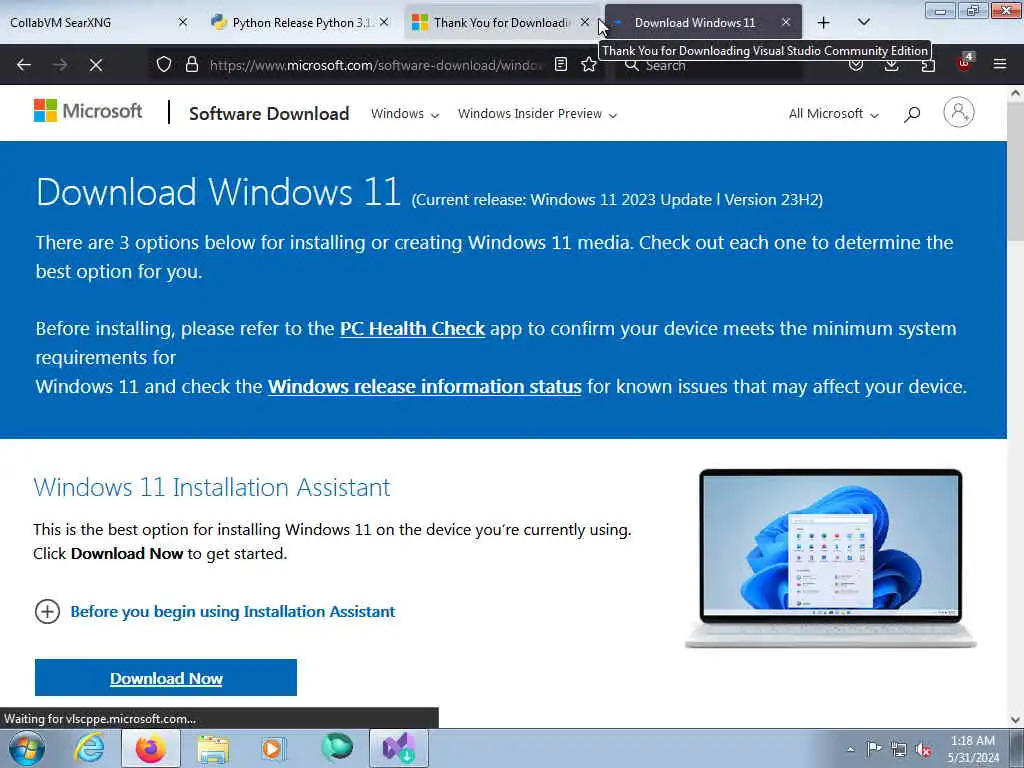Expand Before you begin using Installation Assistant
Screen dimensions: 1024x768
(x=214, y=612)
